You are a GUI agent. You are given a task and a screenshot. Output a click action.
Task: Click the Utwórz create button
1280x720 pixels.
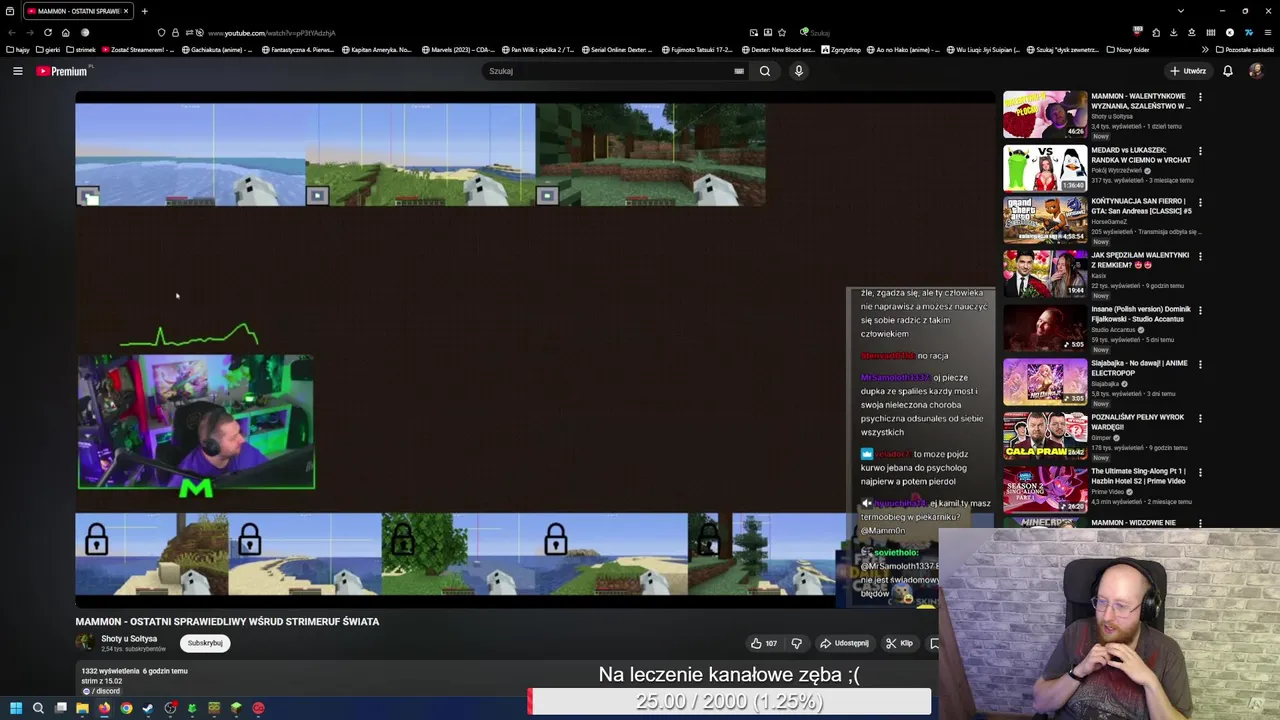pos(1188,71)
